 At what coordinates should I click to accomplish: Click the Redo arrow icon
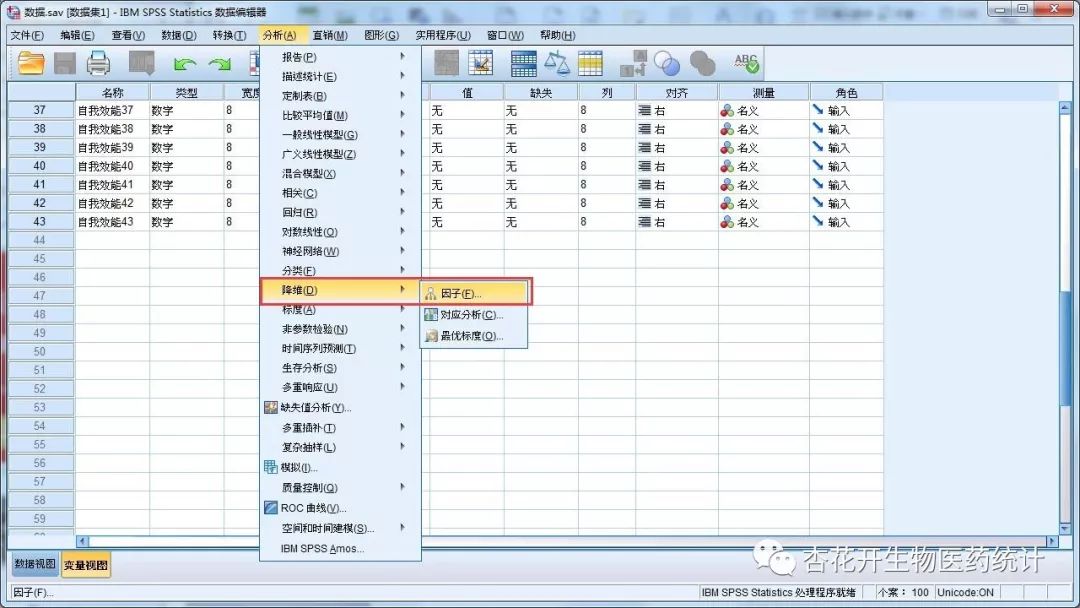[219, 62]
